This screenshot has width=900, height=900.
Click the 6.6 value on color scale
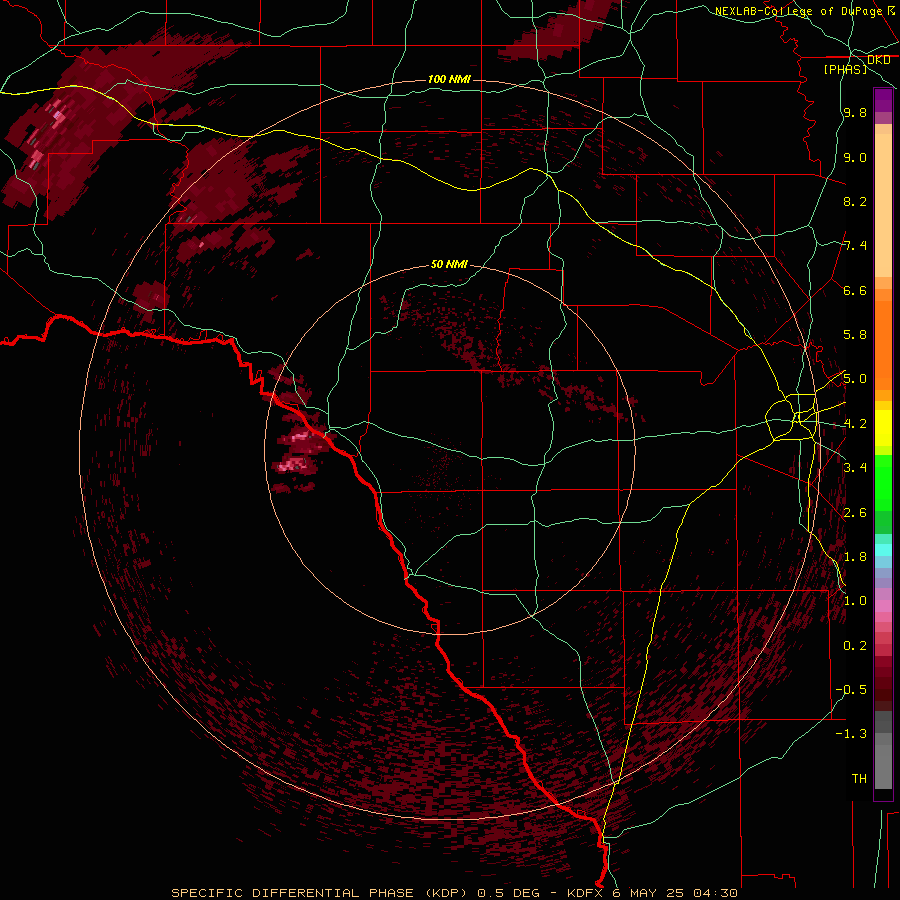855,290
